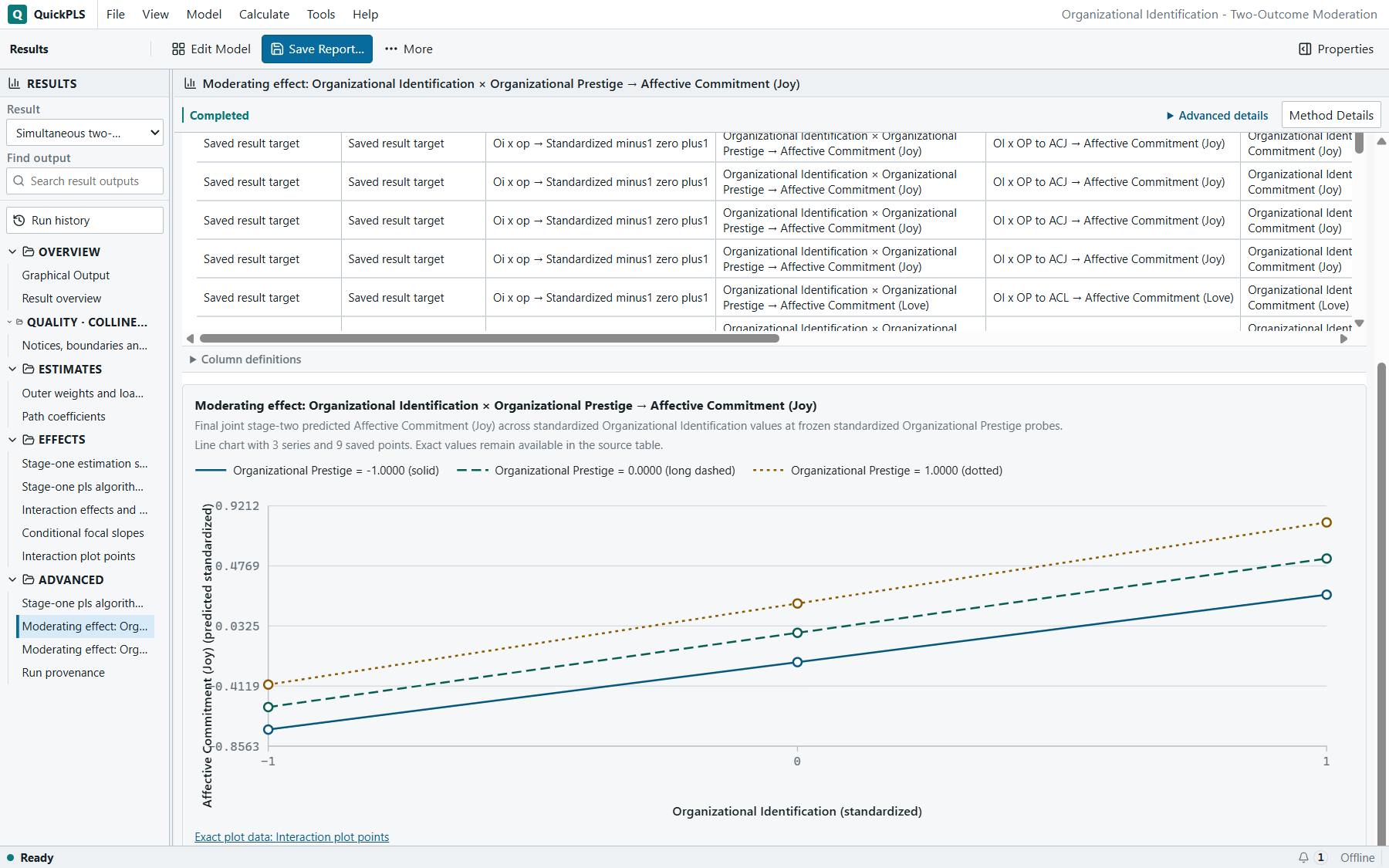
Task: Click the OVERVIEW folder icon
Action: coord(29,252)
